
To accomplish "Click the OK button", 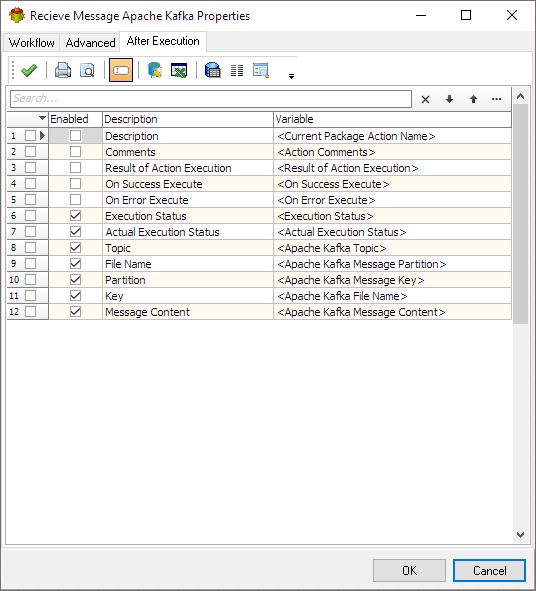I will click(409, 571).
